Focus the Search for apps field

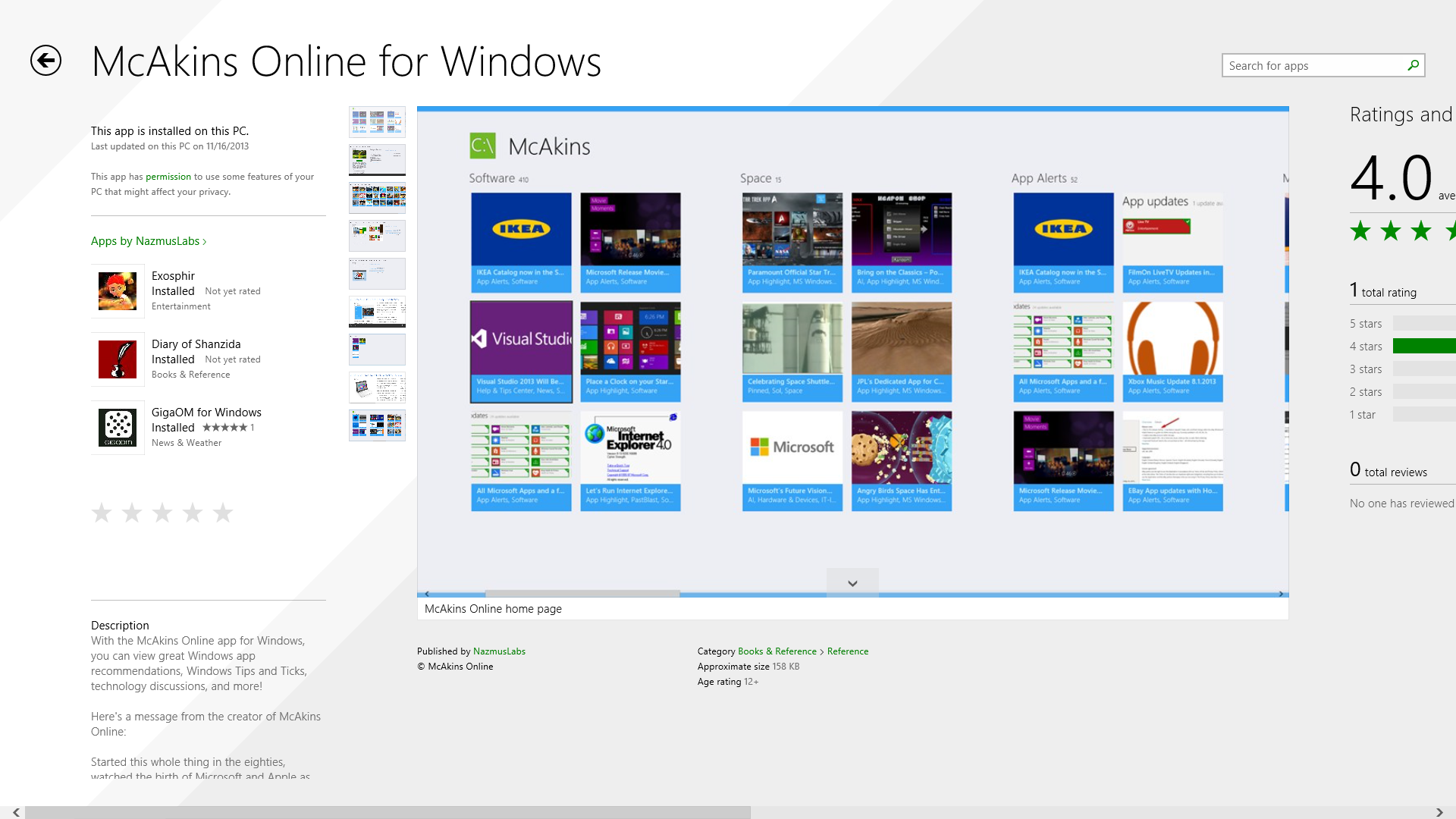pyautogui.click(x=1312, y=66)
